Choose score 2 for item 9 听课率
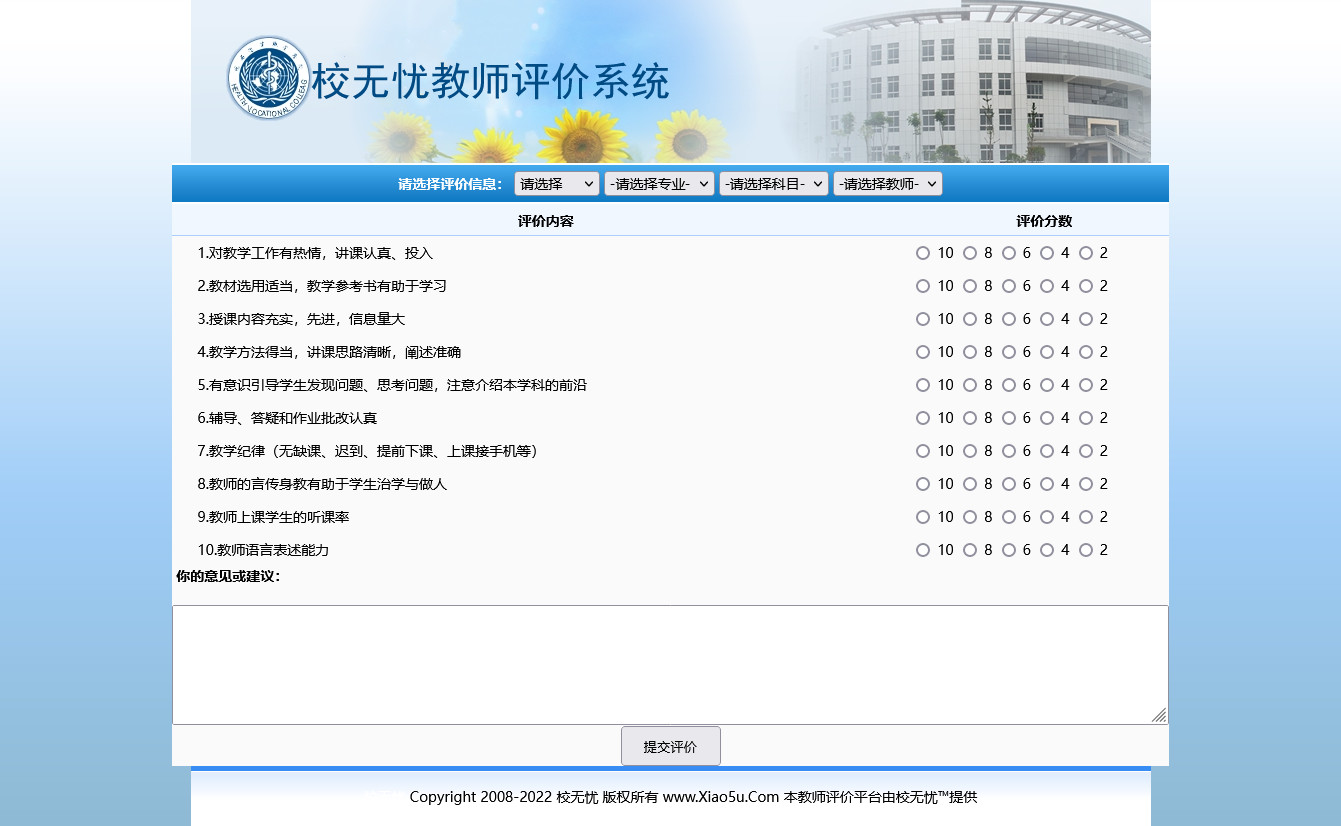The width and height of the screenshot is (1341, 826). click(x=1086, y=517)
